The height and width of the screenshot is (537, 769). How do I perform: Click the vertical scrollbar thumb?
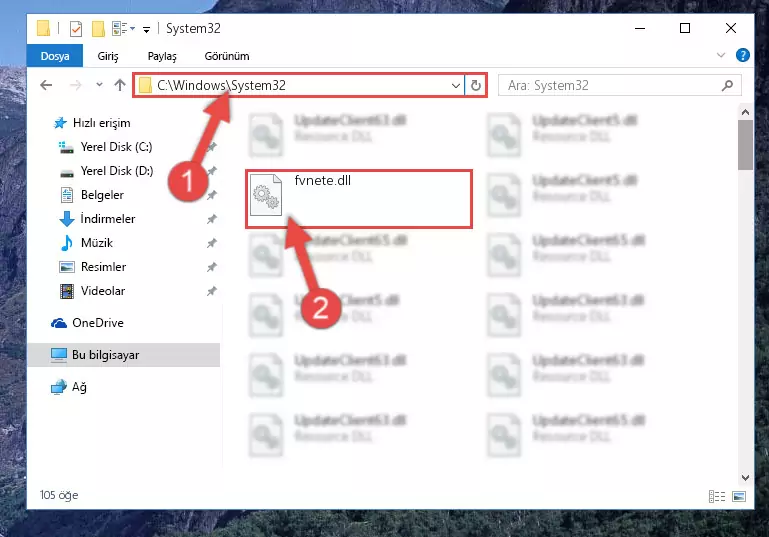[x=745, y=145]
